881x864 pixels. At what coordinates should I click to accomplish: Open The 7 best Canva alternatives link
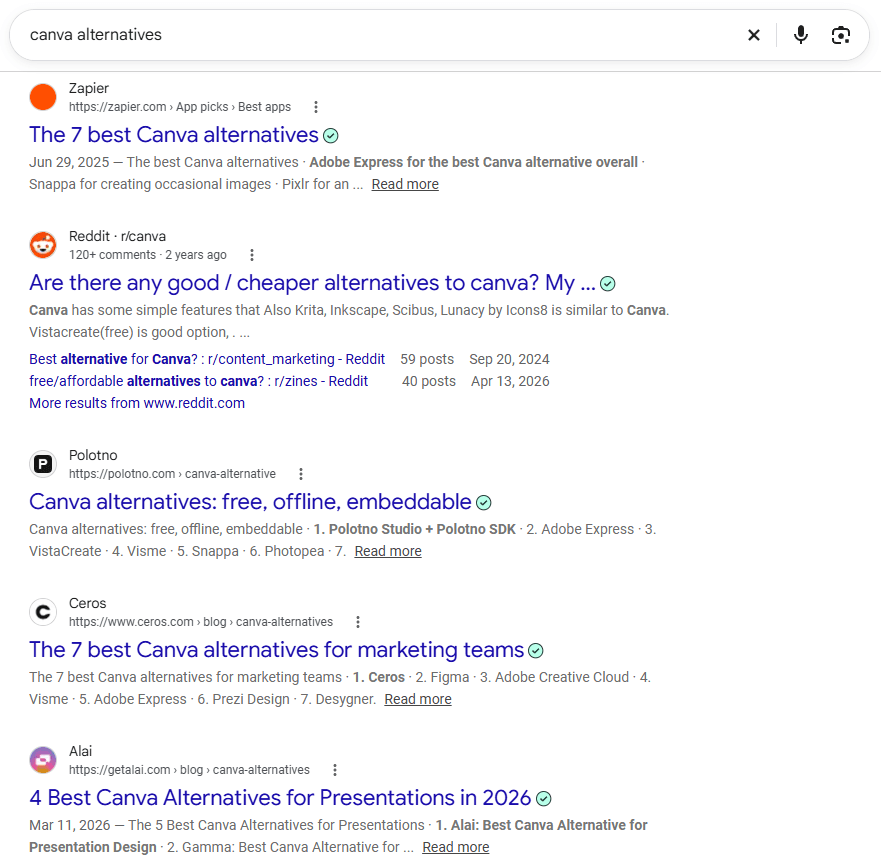point(174,135)
